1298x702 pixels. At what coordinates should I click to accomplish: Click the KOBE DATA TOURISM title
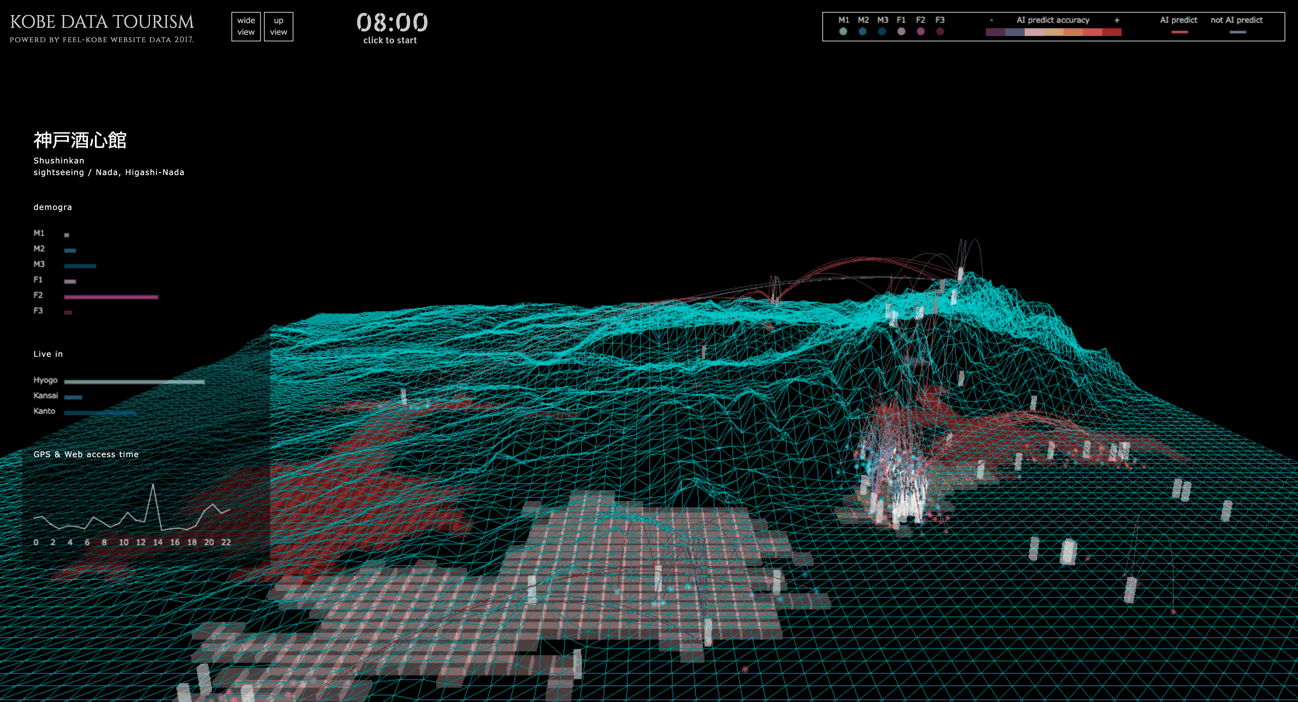102,22
